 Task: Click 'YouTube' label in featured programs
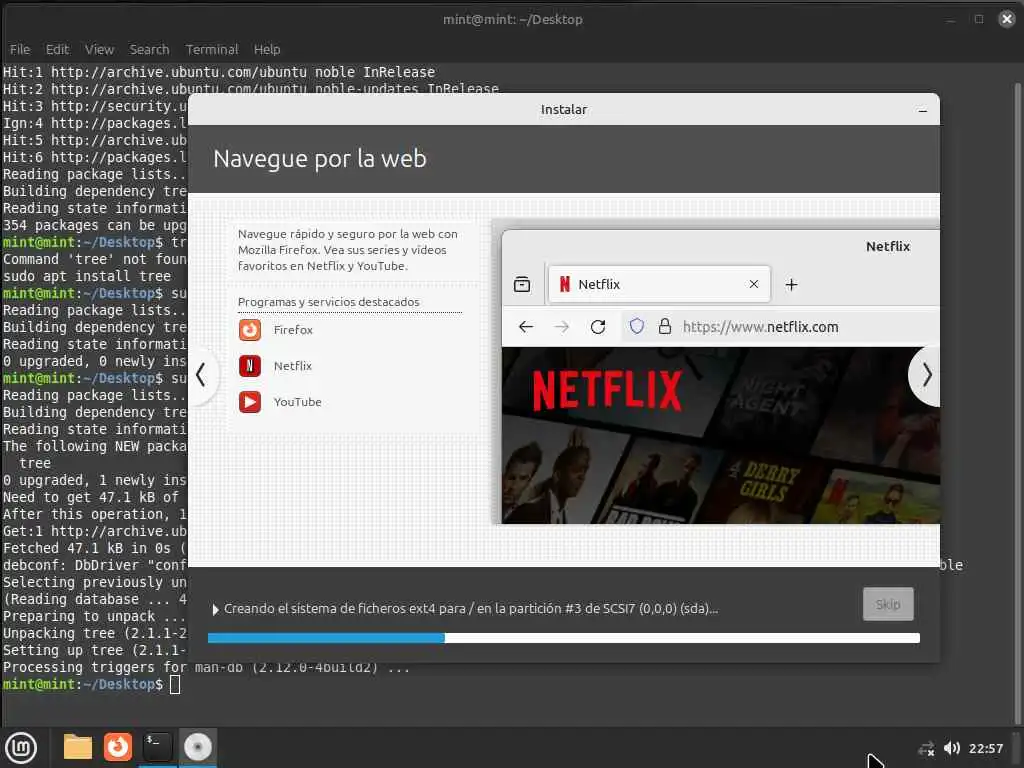click(x=297, y=402)
